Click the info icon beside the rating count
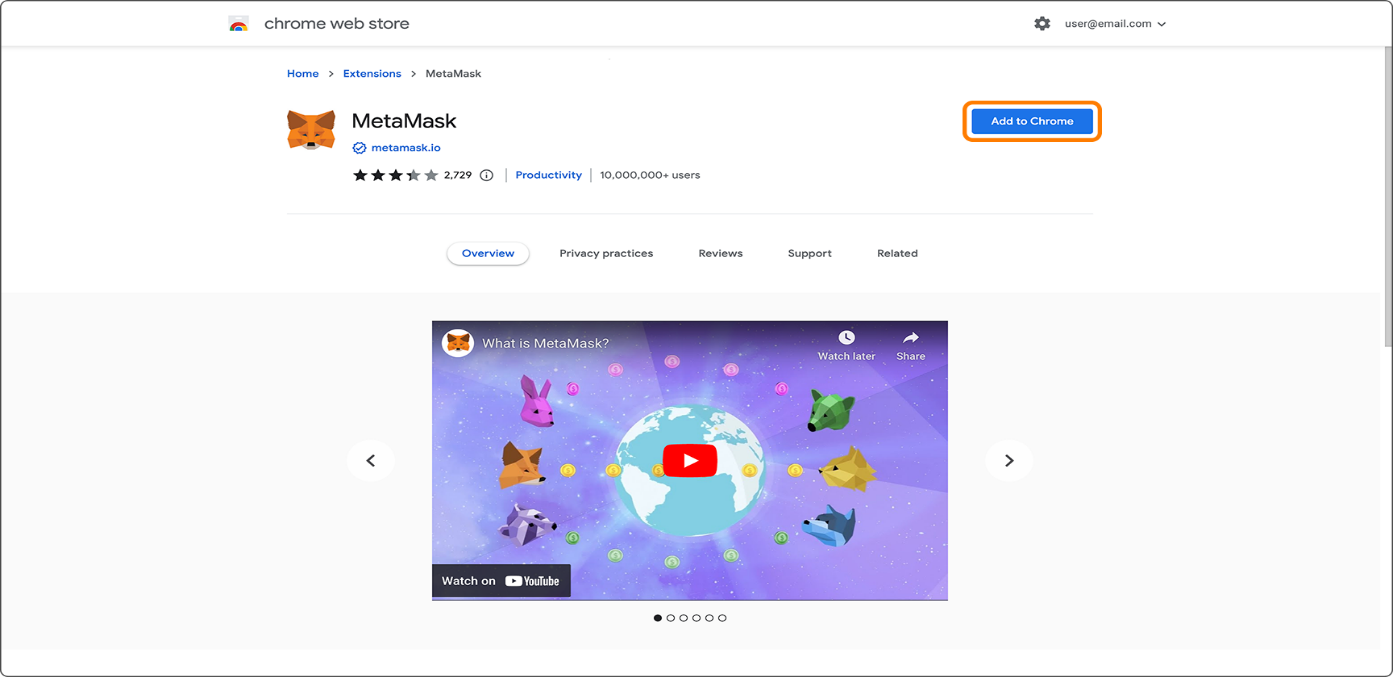The width and height of the screenshot is (1393, 677). 487,175
